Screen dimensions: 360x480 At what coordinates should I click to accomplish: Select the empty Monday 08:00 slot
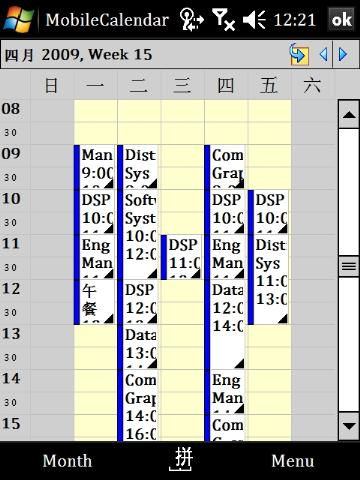tap(95, 111)
